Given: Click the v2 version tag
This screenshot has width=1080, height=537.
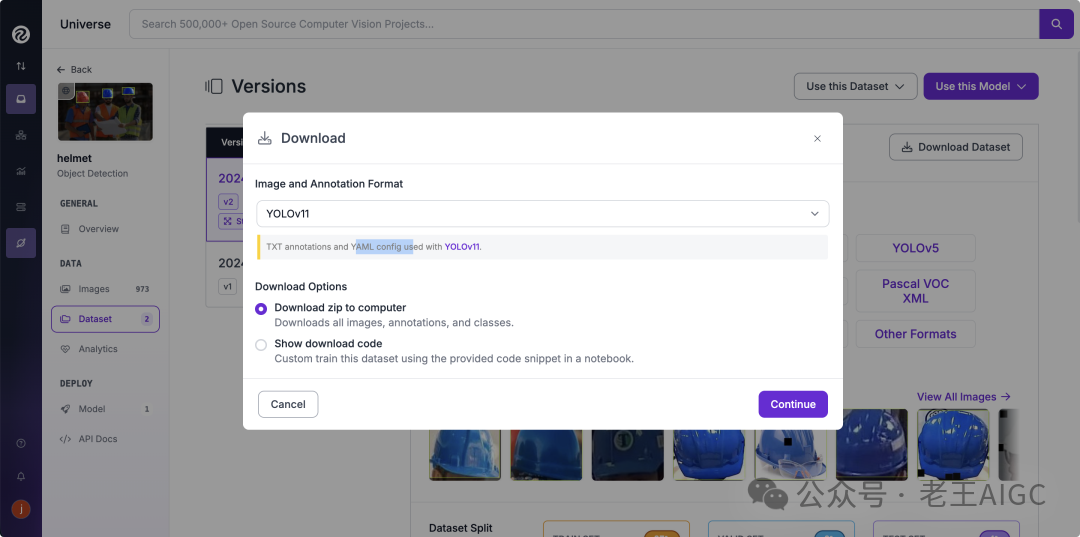Looking at the screenshot, I should tap(228, 202).
